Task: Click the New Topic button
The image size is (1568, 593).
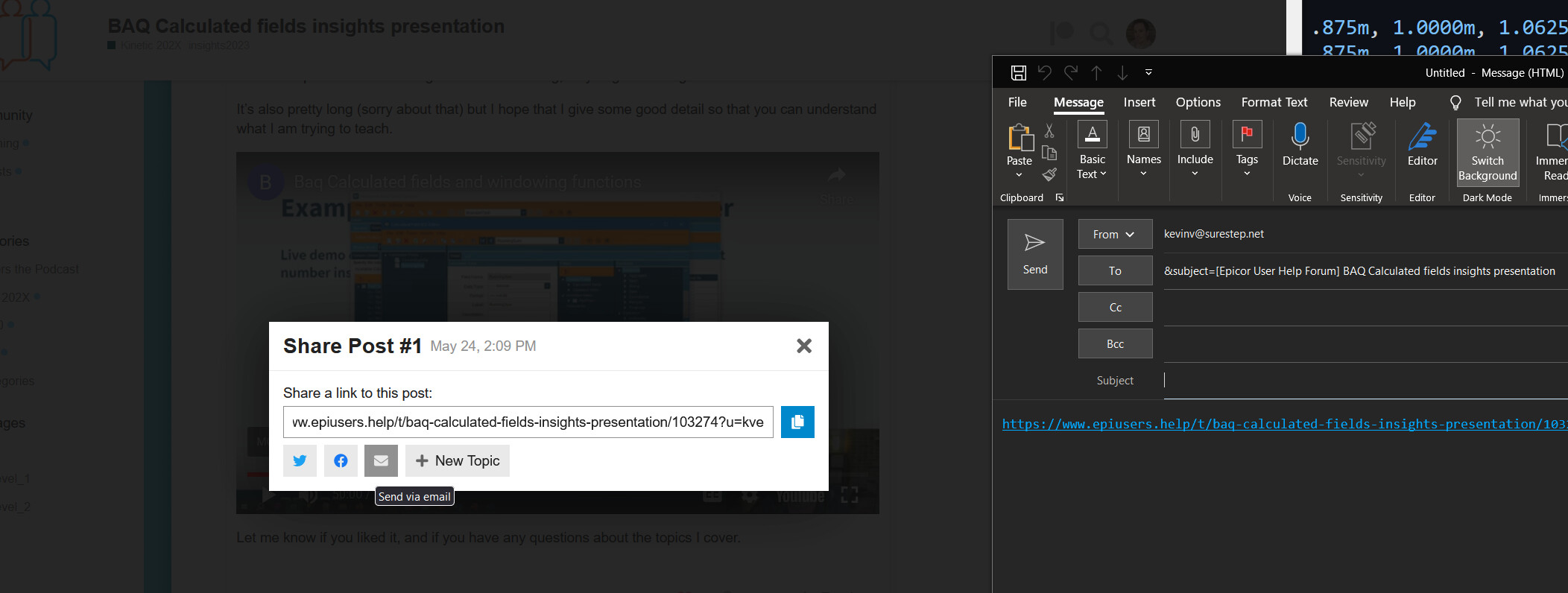Action: pos(458,460)
